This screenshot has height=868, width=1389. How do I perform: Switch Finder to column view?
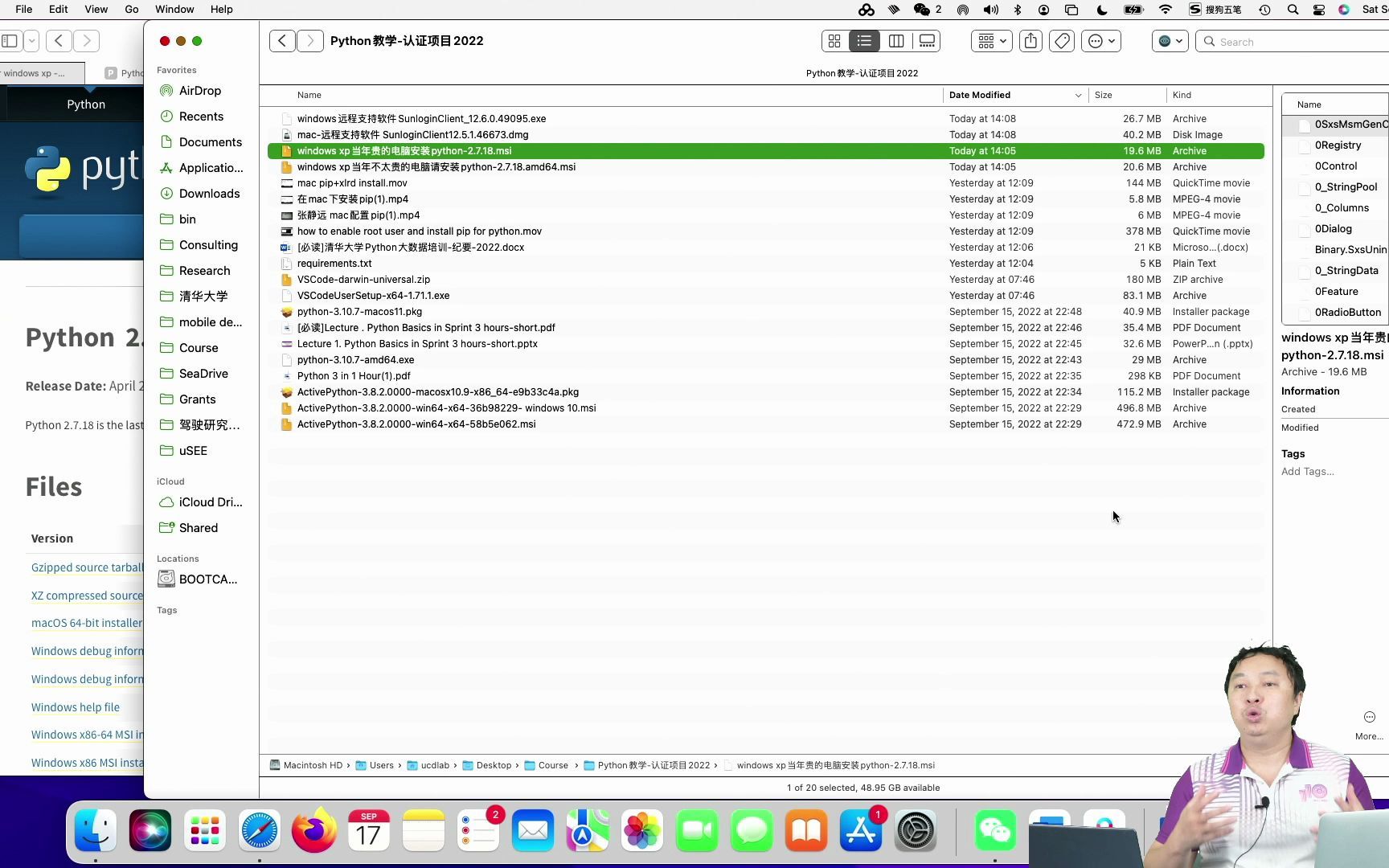(896, 41)
